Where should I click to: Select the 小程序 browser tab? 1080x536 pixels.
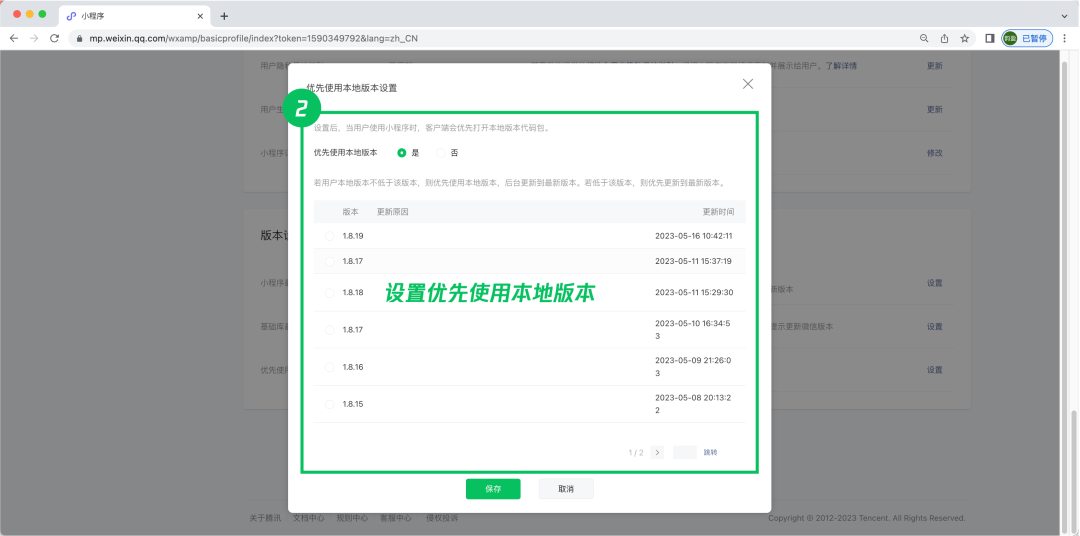pyautogui.click(x=133, y=16)
